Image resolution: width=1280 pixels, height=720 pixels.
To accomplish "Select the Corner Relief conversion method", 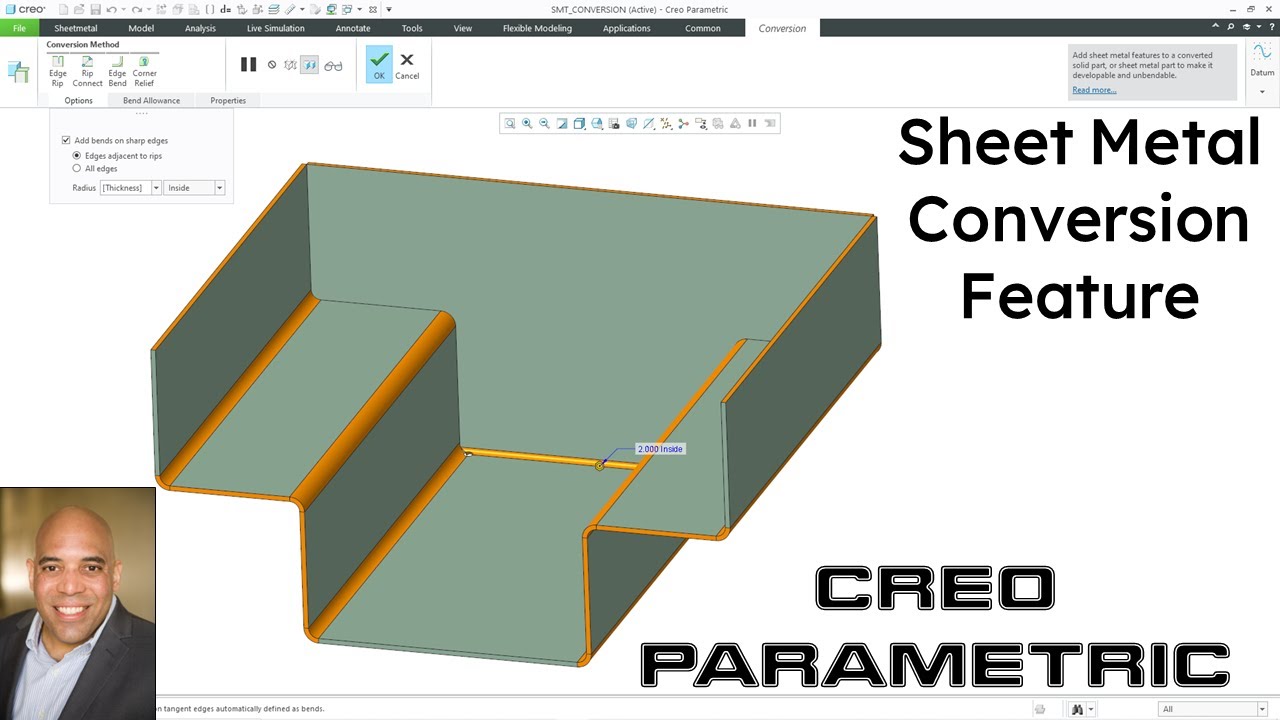I will [144, 71].
